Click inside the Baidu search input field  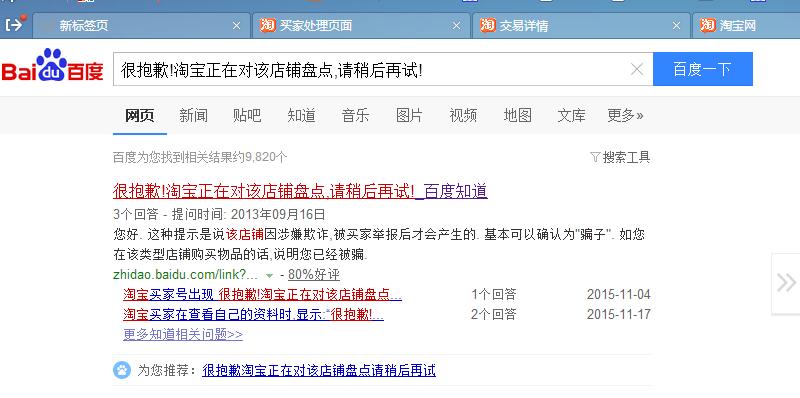point(372,69)
